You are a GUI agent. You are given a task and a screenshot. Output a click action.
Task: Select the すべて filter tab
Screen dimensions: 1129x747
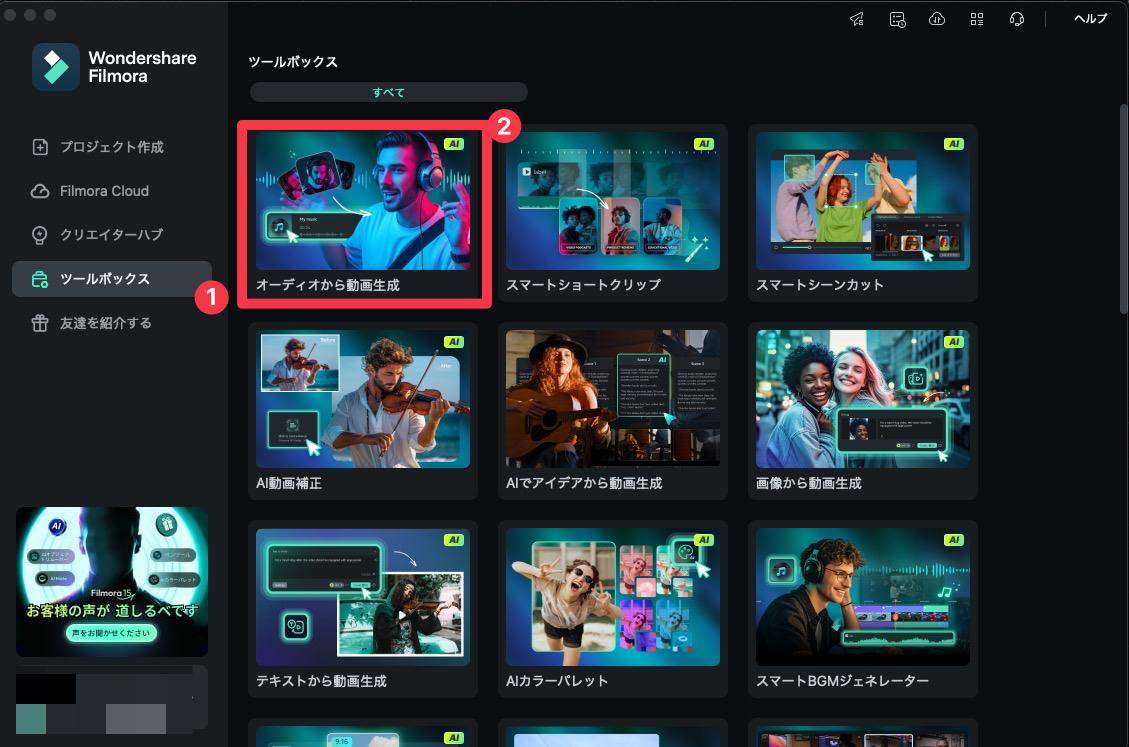tap(389, 91)
